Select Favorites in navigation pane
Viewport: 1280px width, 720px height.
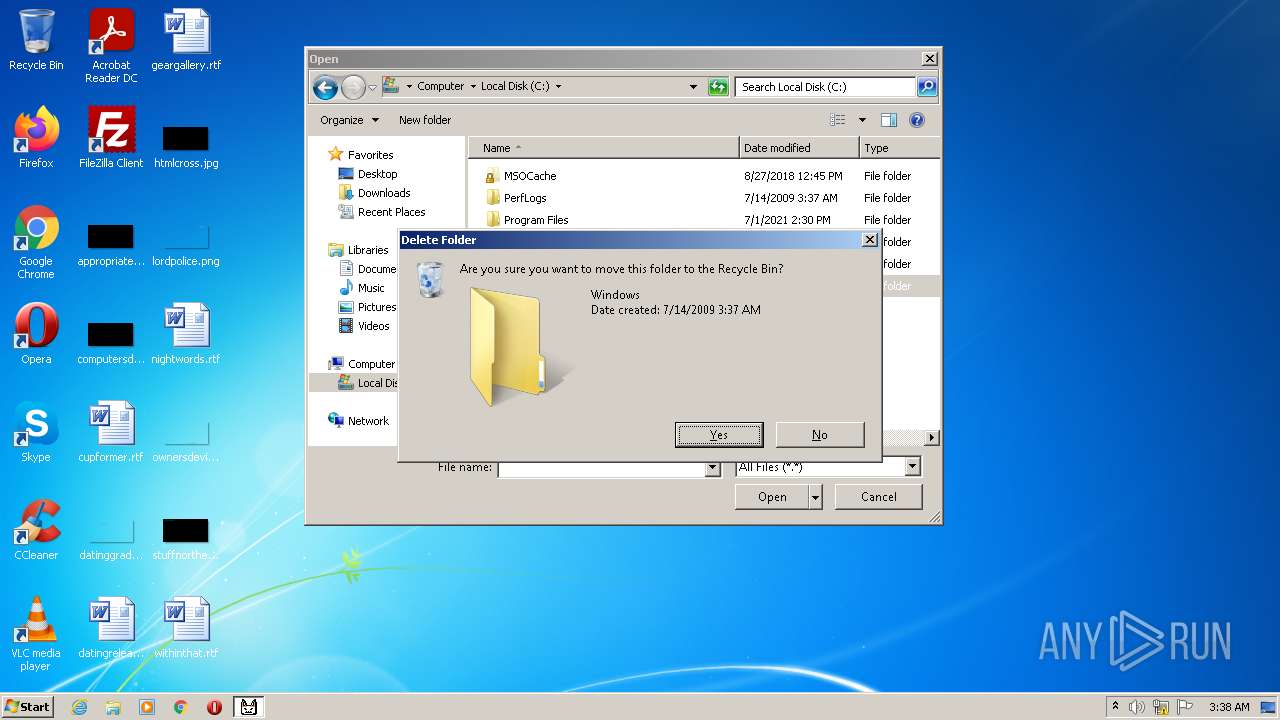[x=370, y=155]
